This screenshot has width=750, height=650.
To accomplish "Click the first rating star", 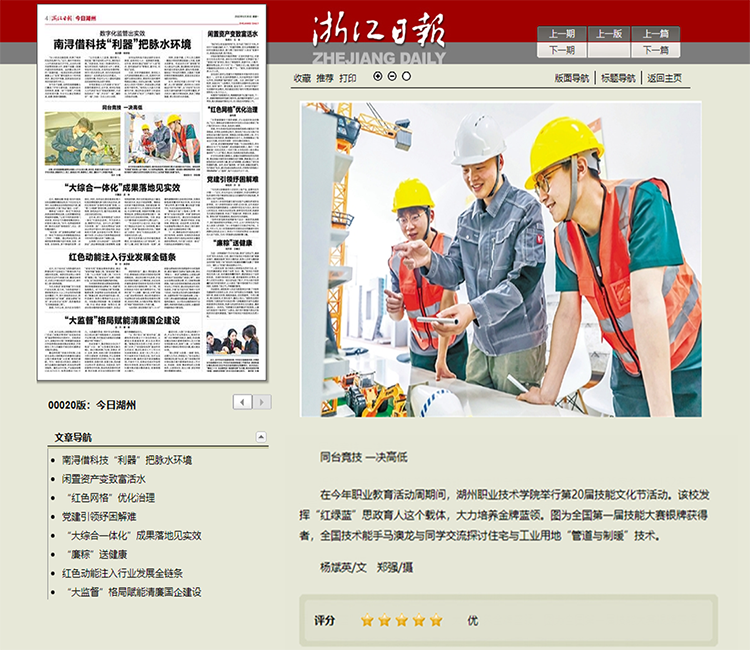I will 367,620.
